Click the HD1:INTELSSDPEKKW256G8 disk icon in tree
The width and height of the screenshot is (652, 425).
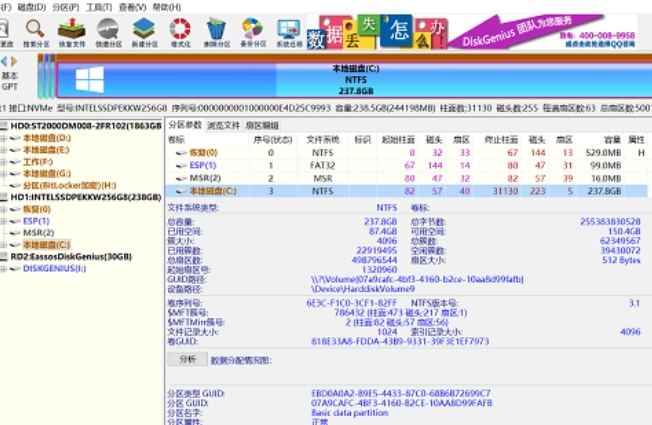4,197
